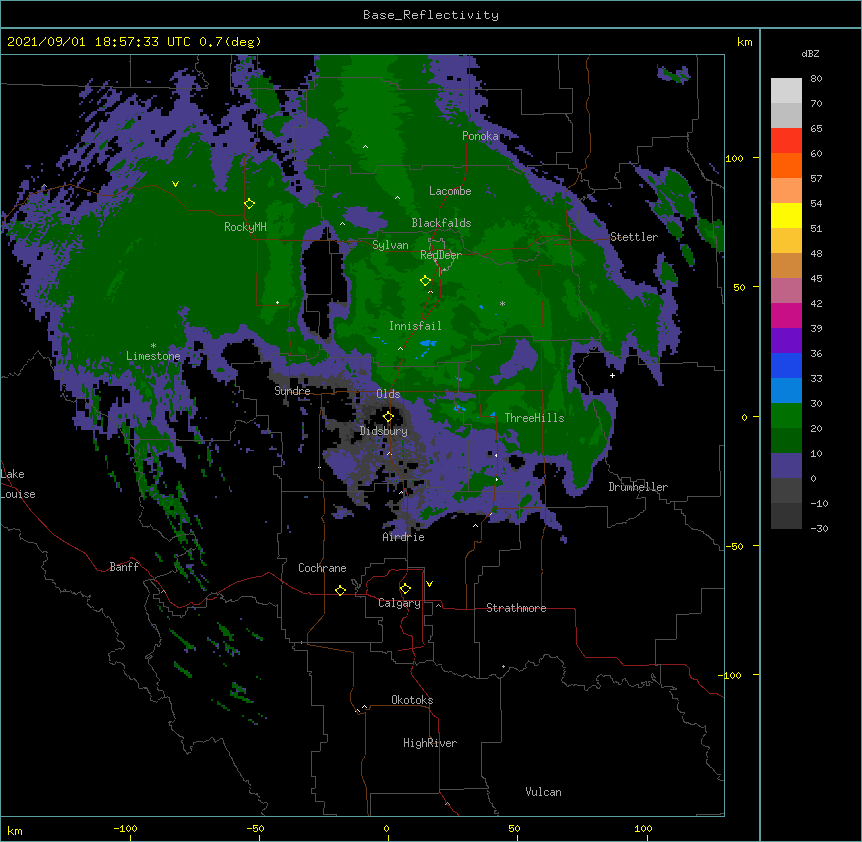Click the Sylvan label

pyautogui.click(x=390, y=245)
